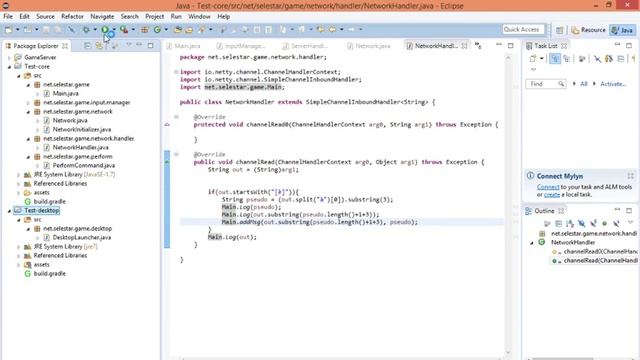
Task: Click the Run Last Tool red toolbox icon
Action: pyautogui.click(x=124, y=29)
